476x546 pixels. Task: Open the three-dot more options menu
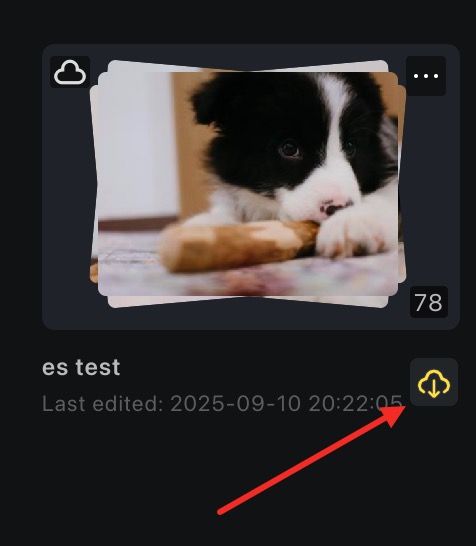click(426, 76)
